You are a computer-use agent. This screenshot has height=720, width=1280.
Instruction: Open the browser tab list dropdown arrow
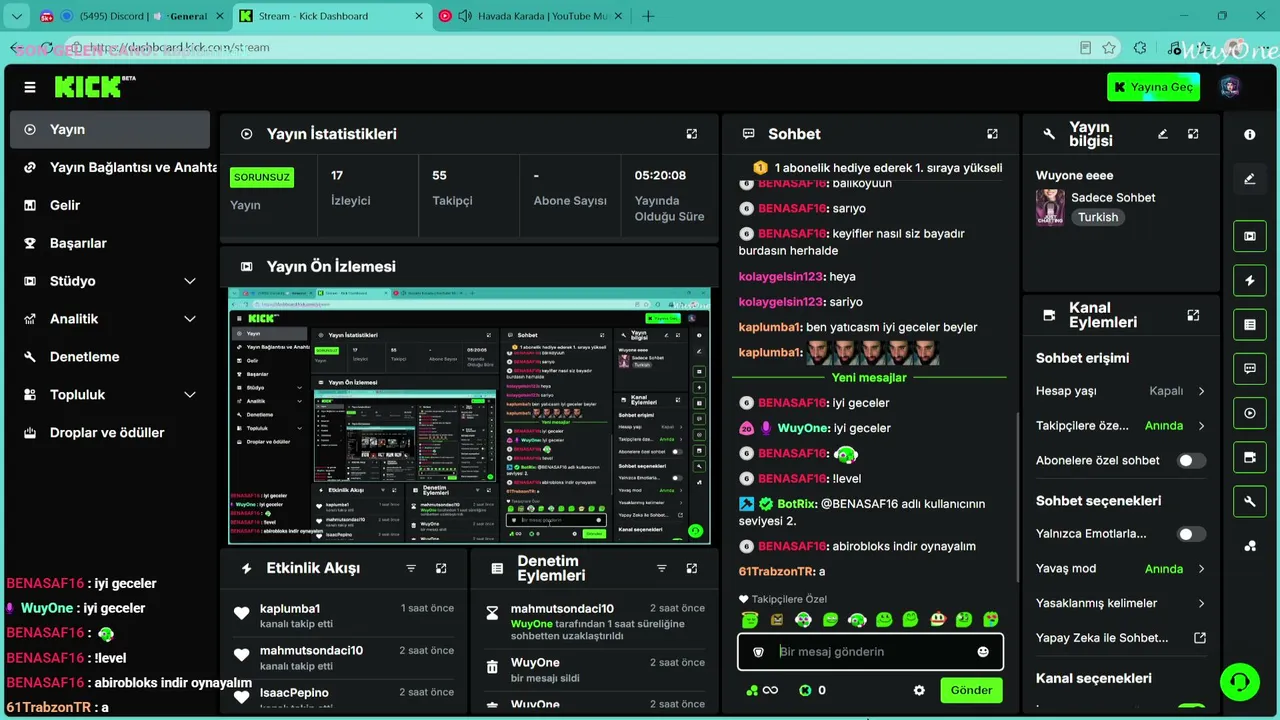click(x=17, y=16)
